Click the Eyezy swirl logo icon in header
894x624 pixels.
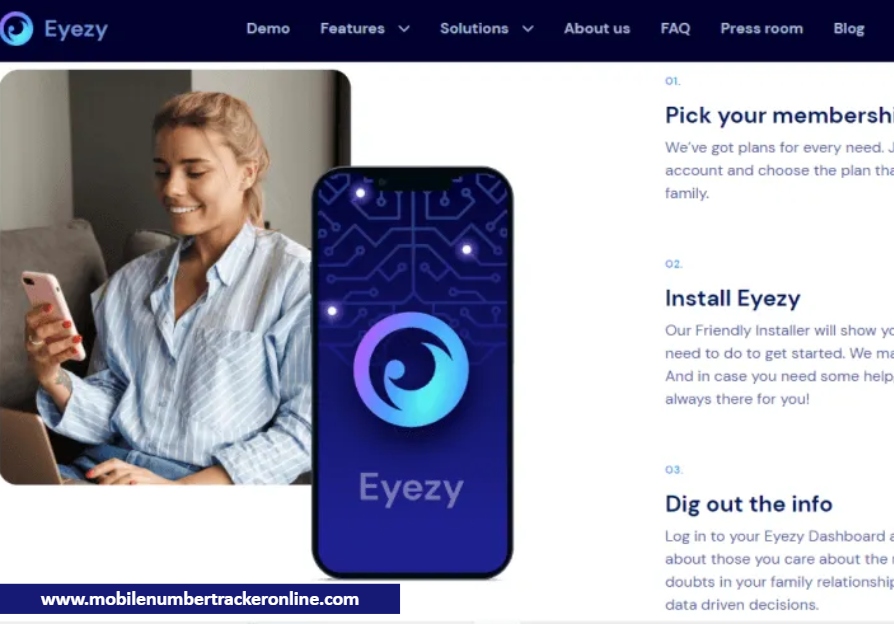tap(16, 29)
